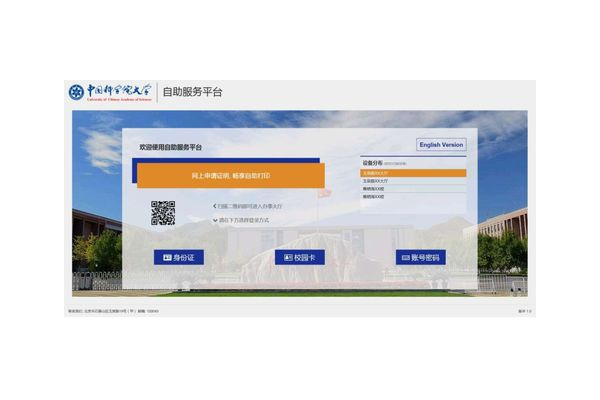Click the QR code image
The image size is (600, 400).
tap(163, 212)
